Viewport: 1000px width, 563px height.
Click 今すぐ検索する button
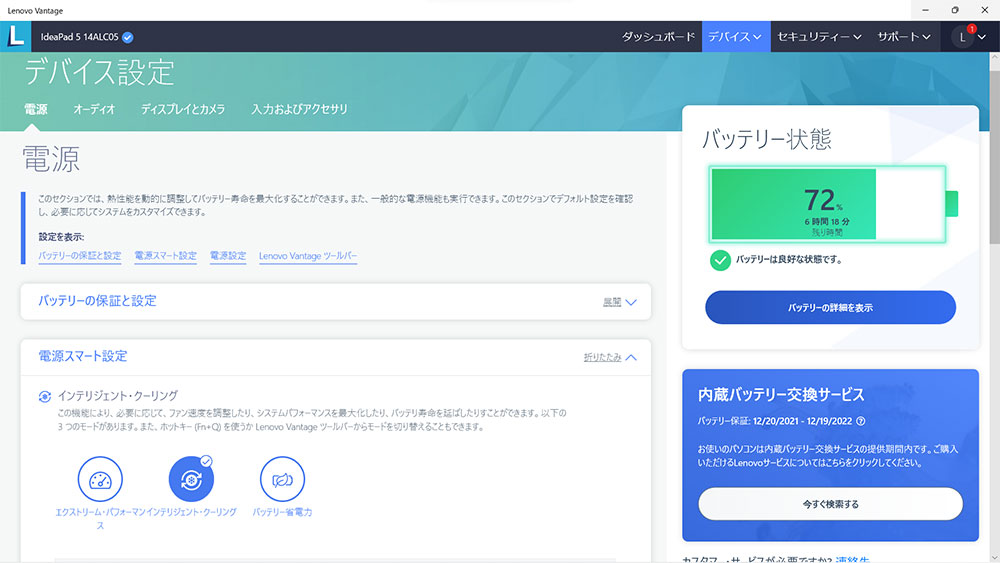pos(830,504)
